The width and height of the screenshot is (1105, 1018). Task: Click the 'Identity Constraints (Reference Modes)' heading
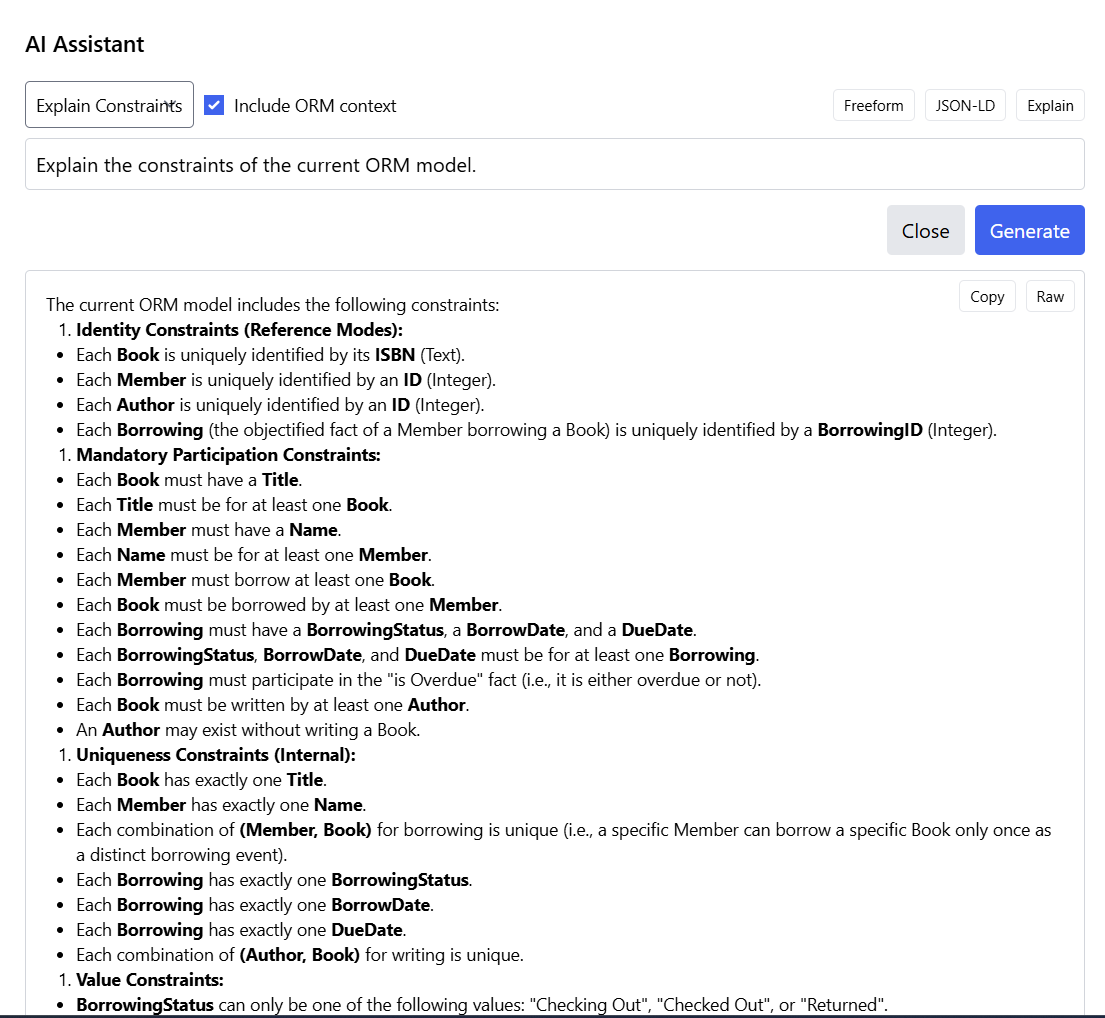point(239,330)
